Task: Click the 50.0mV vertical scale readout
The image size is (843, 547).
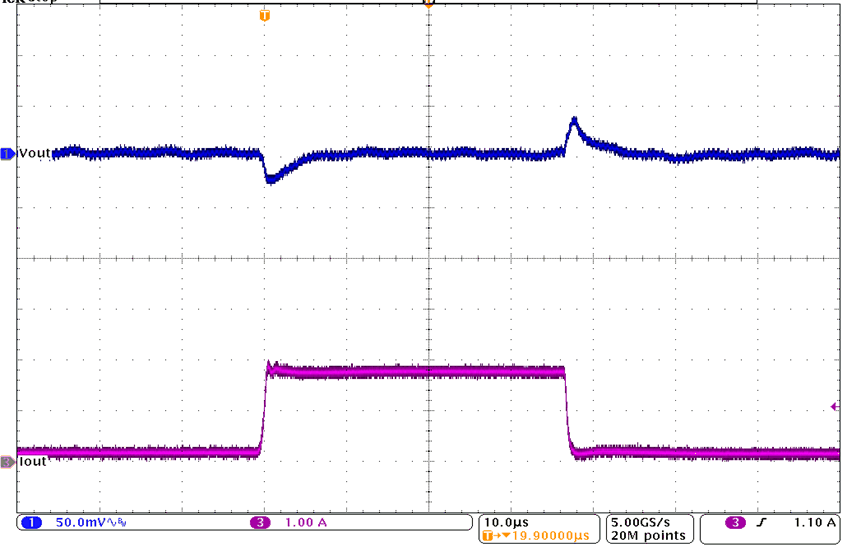Action: [x=82, y=523]
